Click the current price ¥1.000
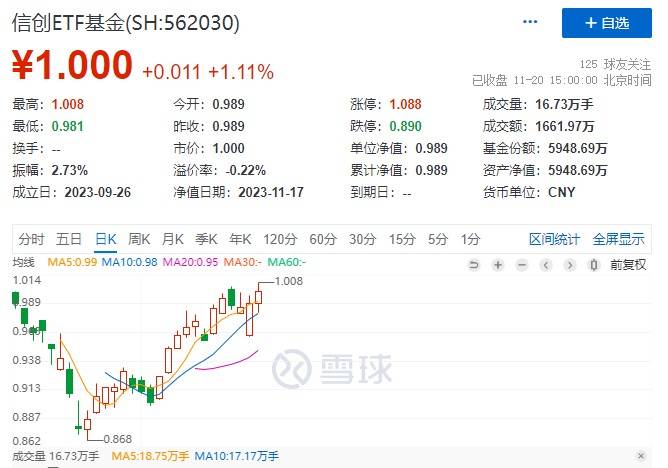Viewport: 668px width, 468px height. 72,65
